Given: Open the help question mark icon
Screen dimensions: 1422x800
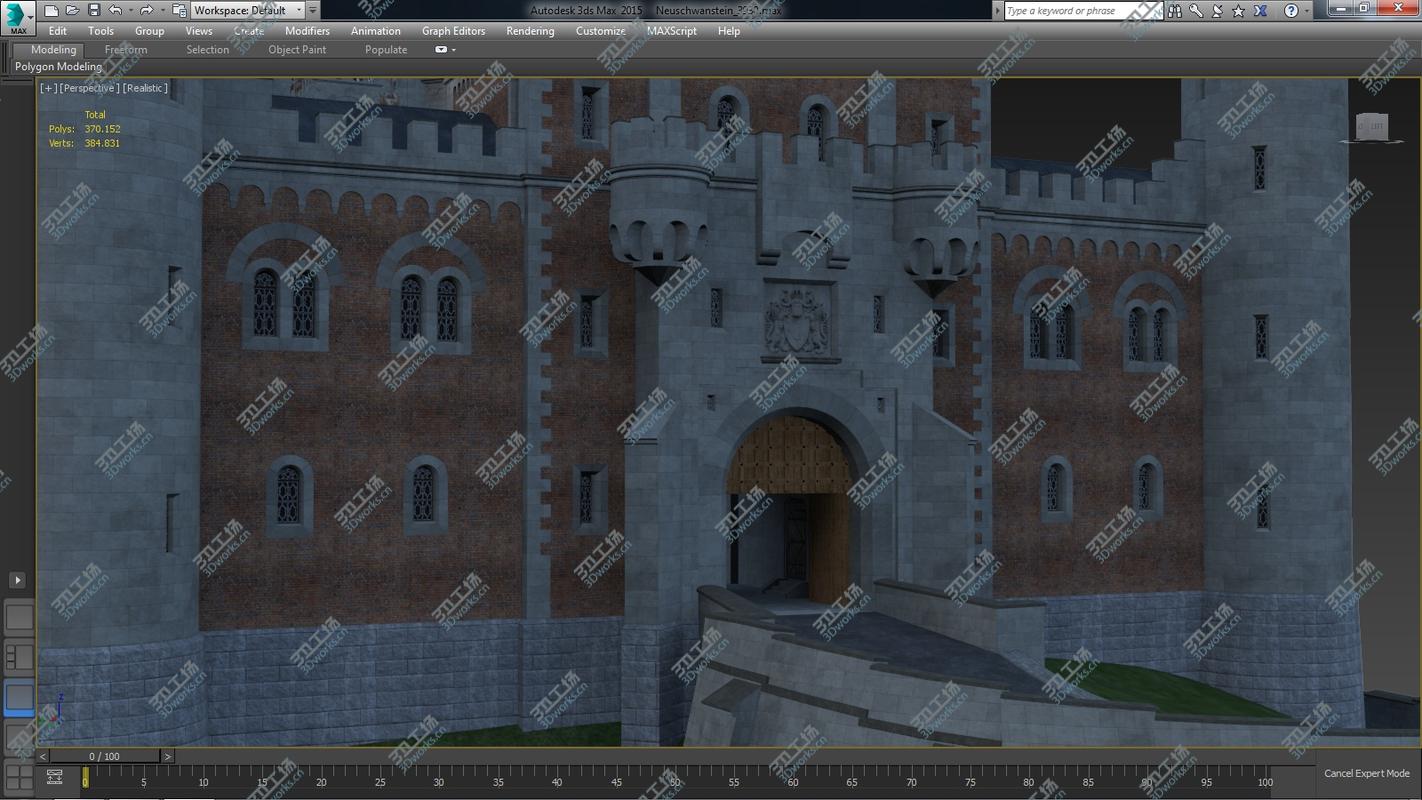Looking at the screenshot, I should (x=1291, y=10).
